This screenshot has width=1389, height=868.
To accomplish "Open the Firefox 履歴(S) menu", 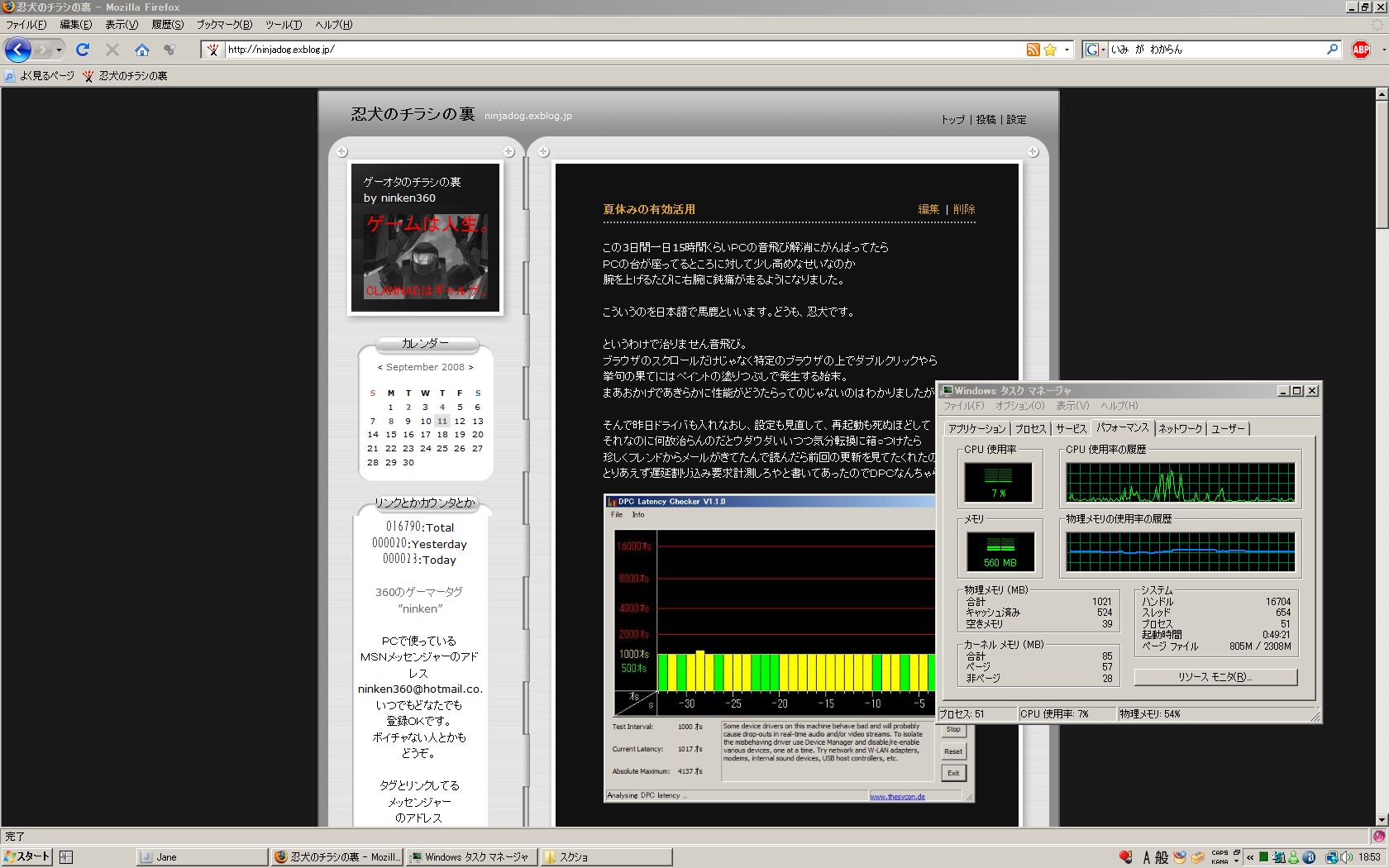I will 167,25.
